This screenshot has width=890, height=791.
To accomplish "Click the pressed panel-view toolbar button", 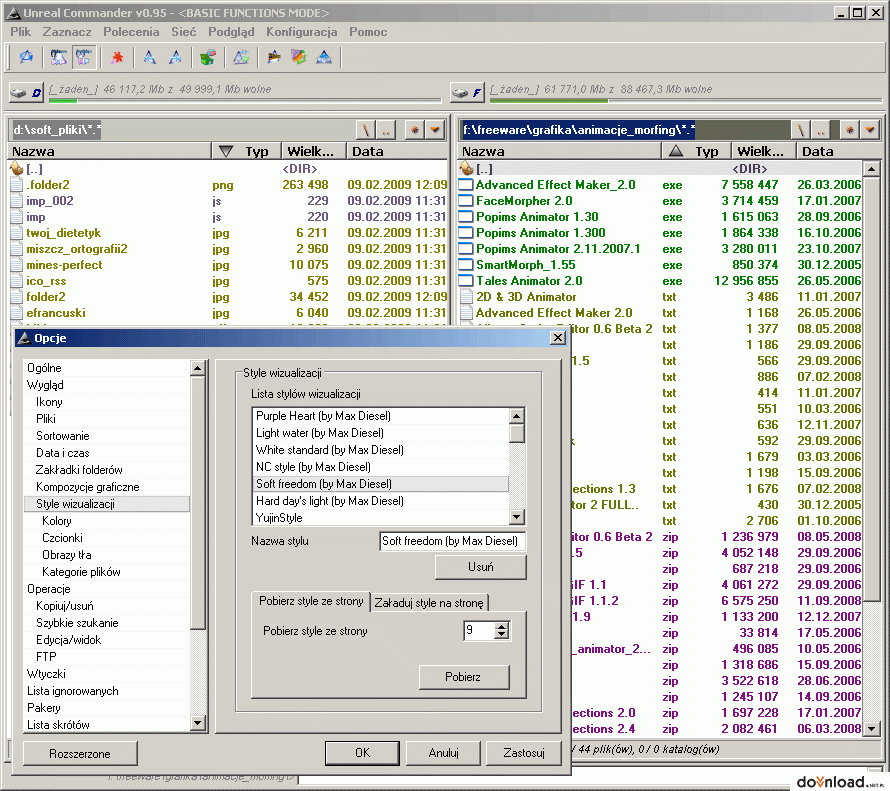I will pos(84,57).
